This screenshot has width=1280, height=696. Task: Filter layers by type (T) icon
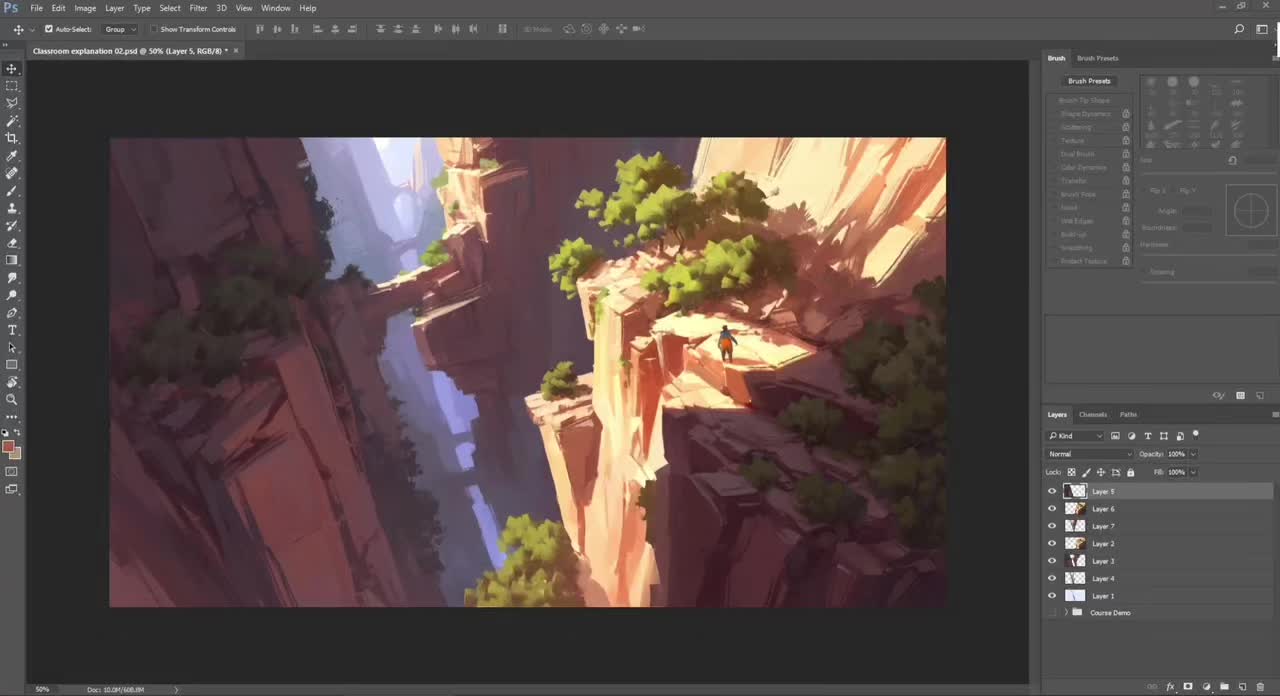[x=1148, y=436]
